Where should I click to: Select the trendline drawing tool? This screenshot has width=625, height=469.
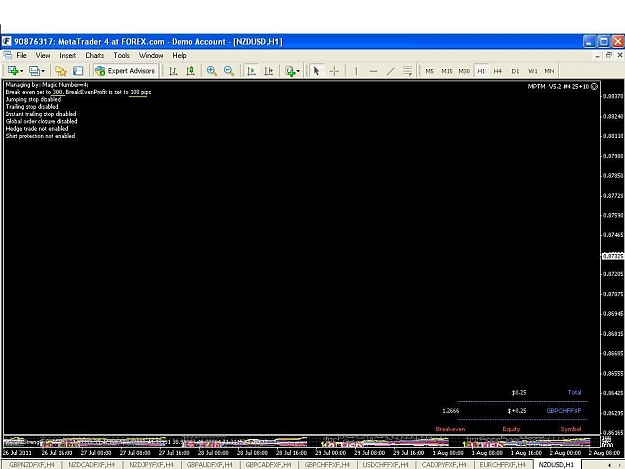tap(391, 71)
